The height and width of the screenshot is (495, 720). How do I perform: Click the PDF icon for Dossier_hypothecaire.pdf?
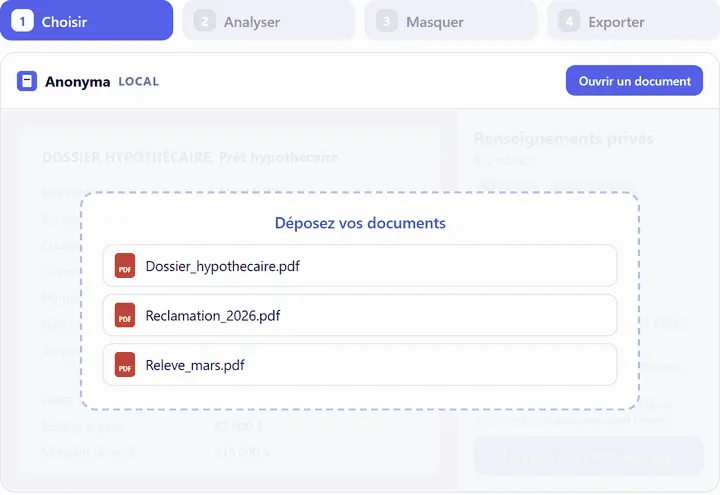(x=125, y=266)
